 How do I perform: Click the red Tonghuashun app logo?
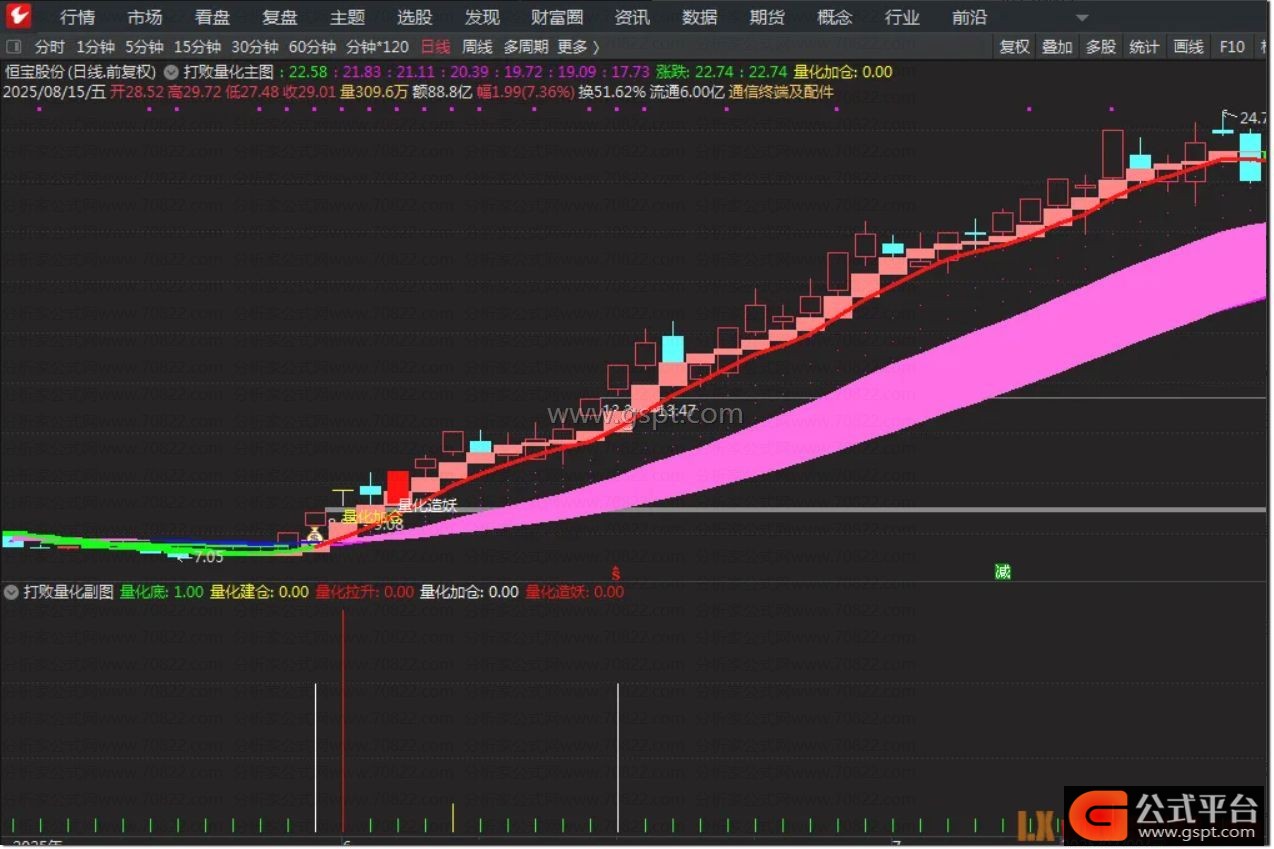[x=17, y=16]
